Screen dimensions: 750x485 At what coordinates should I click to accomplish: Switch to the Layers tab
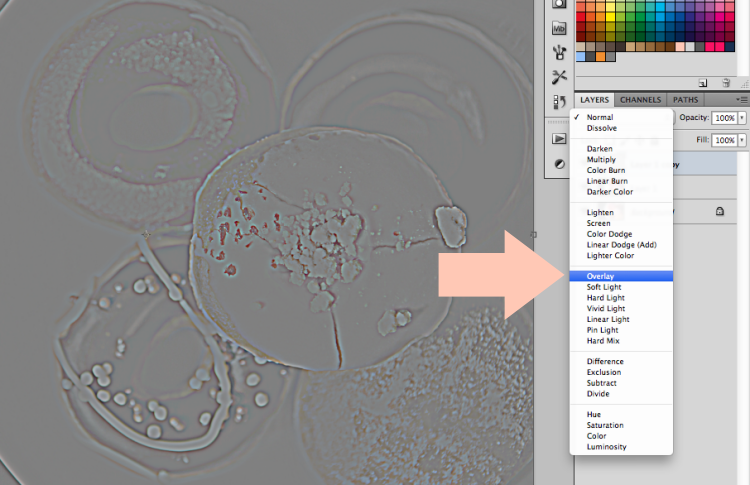(x=595, y=100)
